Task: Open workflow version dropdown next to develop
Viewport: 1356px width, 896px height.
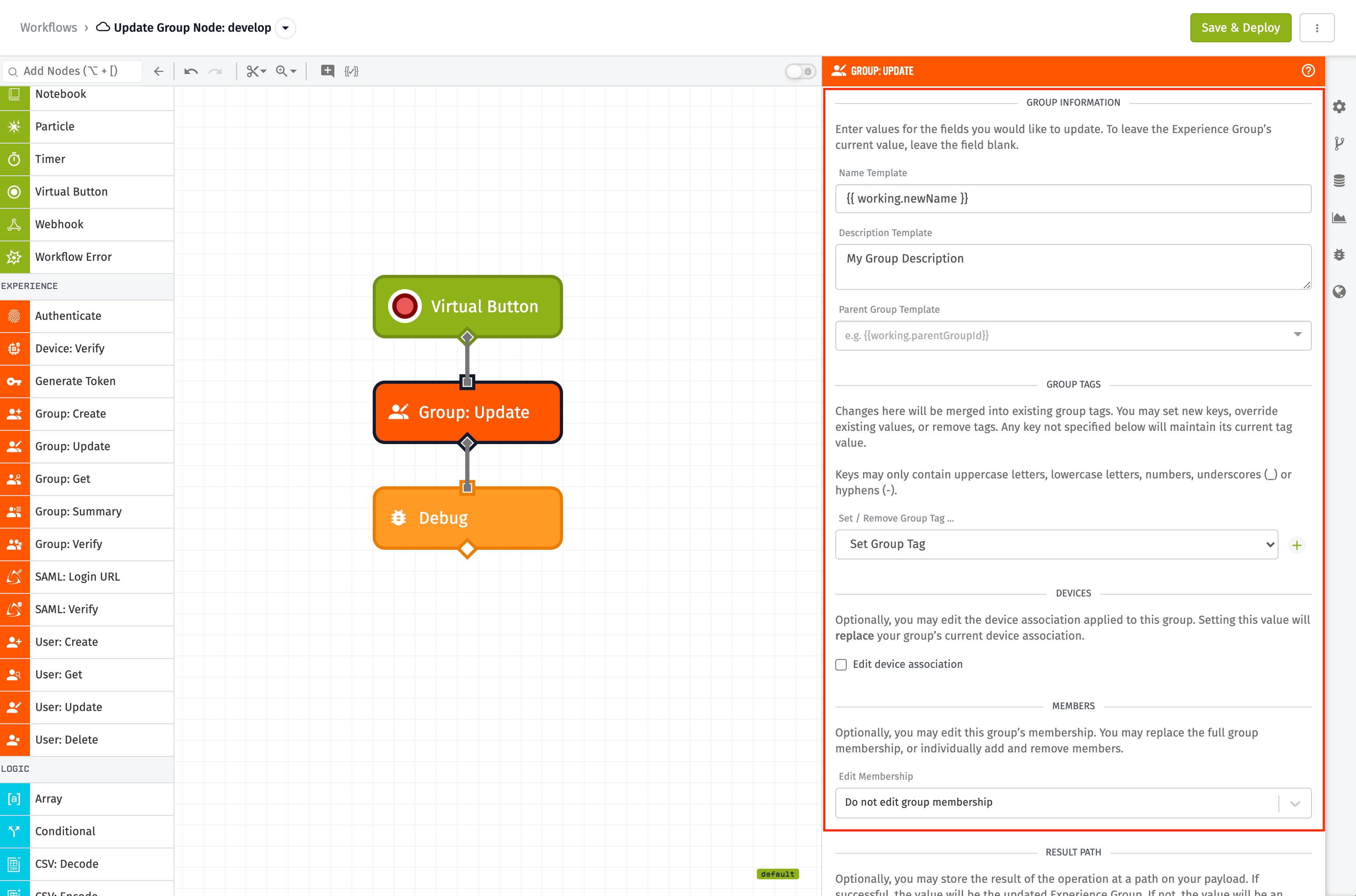Action: click(x=285, y=28)
